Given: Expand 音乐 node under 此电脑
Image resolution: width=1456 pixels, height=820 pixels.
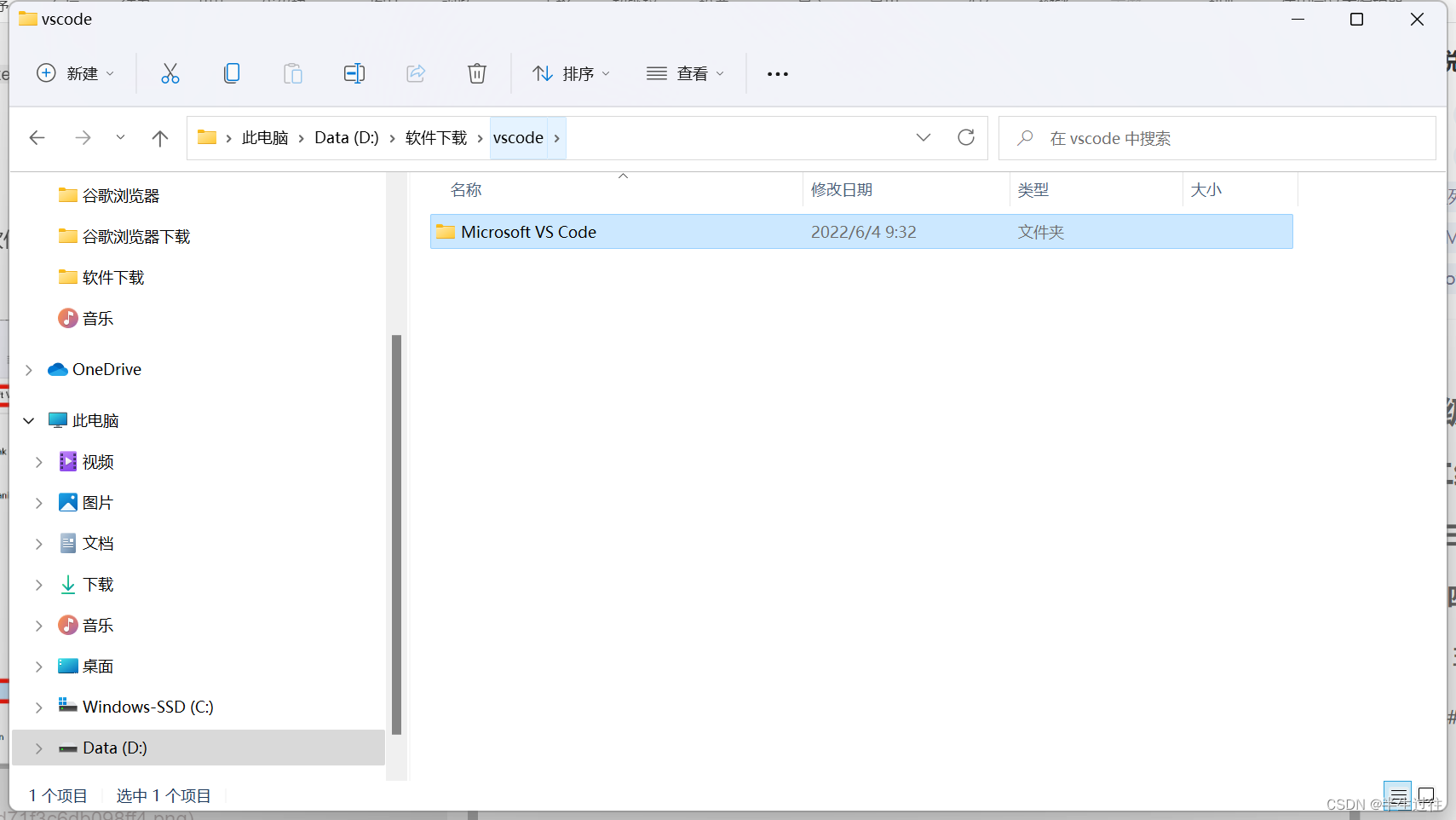Looking at the screenshot, I should (39, 626).
